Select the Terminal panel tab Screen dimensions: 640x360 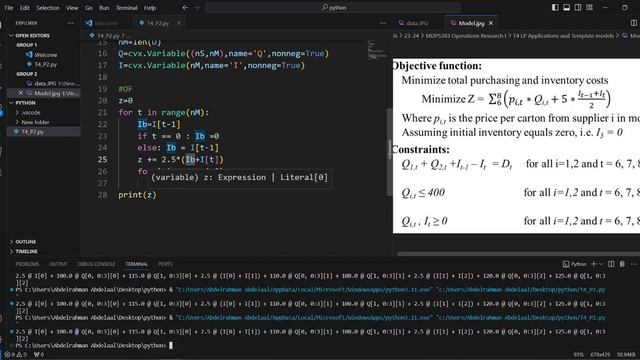point(136,264)
